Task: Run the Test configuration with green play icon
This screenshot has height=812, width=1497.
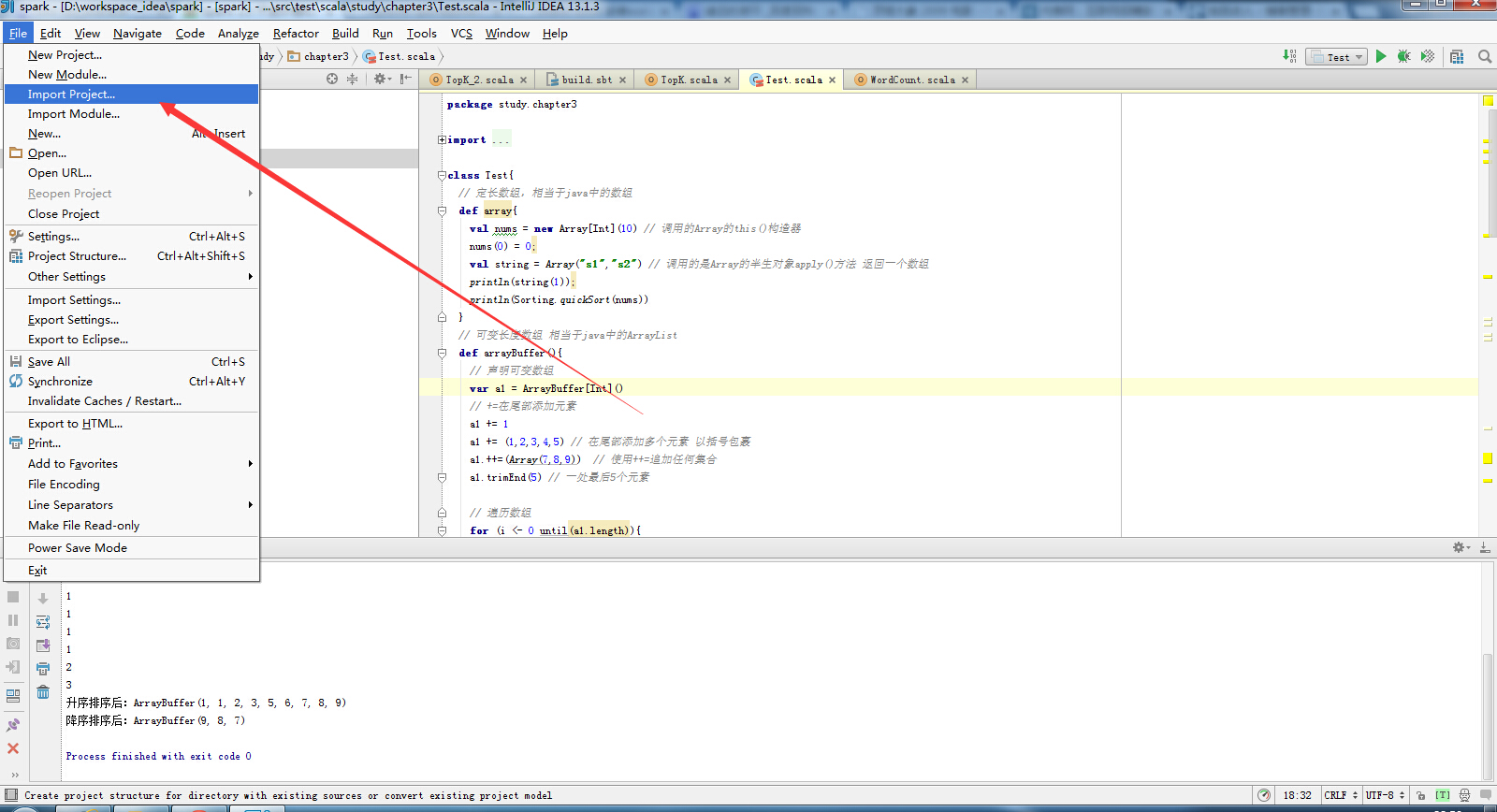Action: tap(1381, 56)
